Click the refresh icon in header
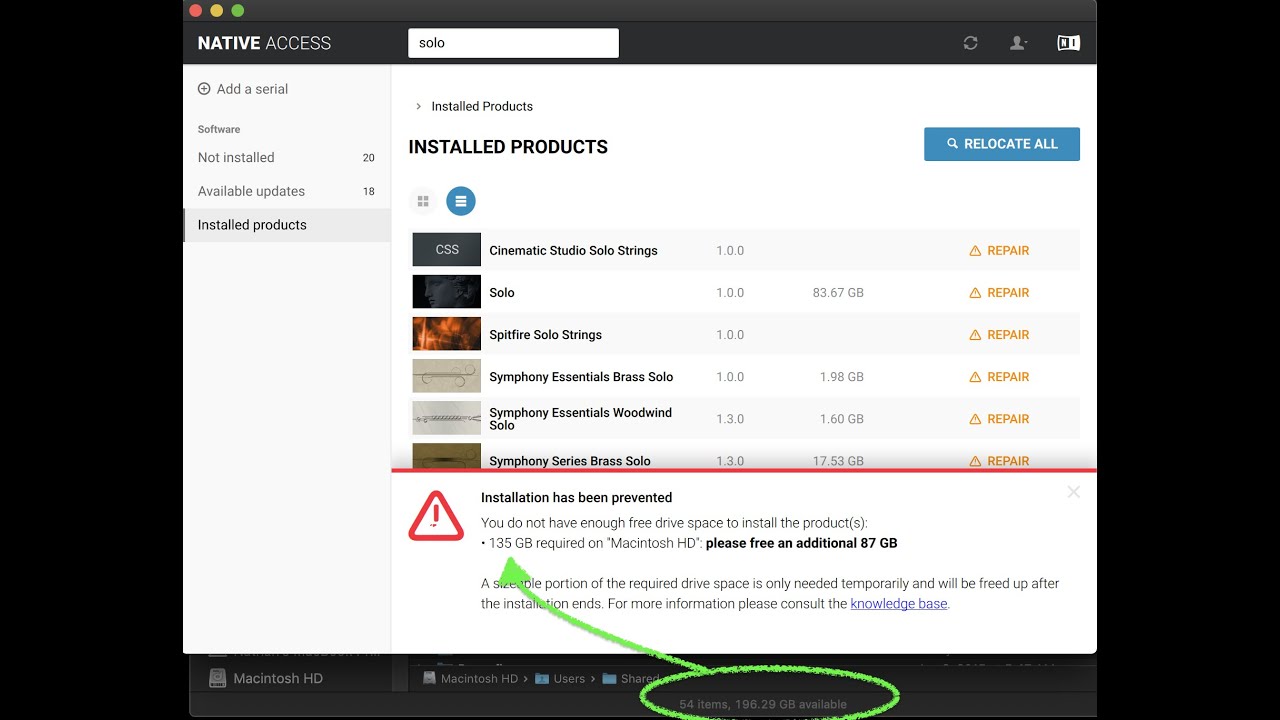The image size is (1280, 720). tap(970, 43)
